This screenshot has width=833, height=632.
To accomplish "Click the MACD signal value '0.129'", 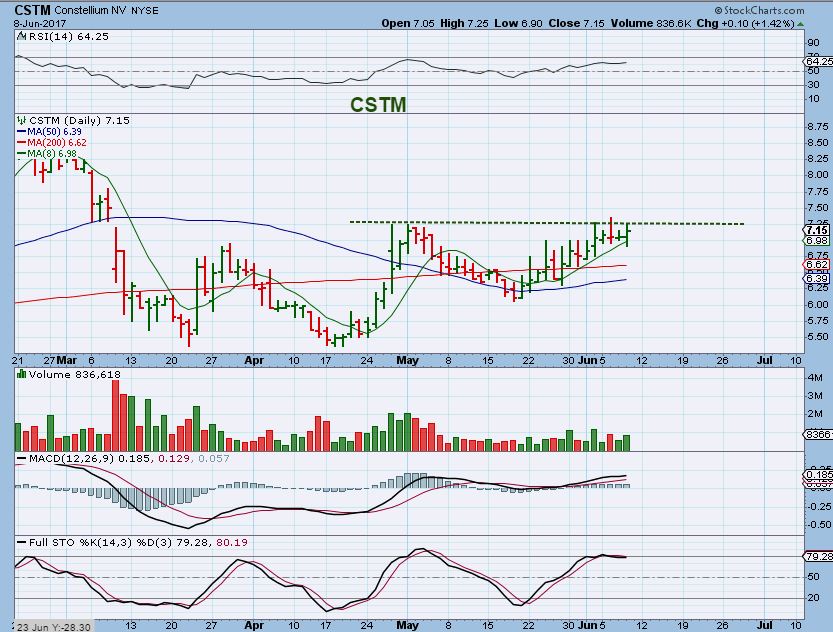I will click(x=173, y=458).
